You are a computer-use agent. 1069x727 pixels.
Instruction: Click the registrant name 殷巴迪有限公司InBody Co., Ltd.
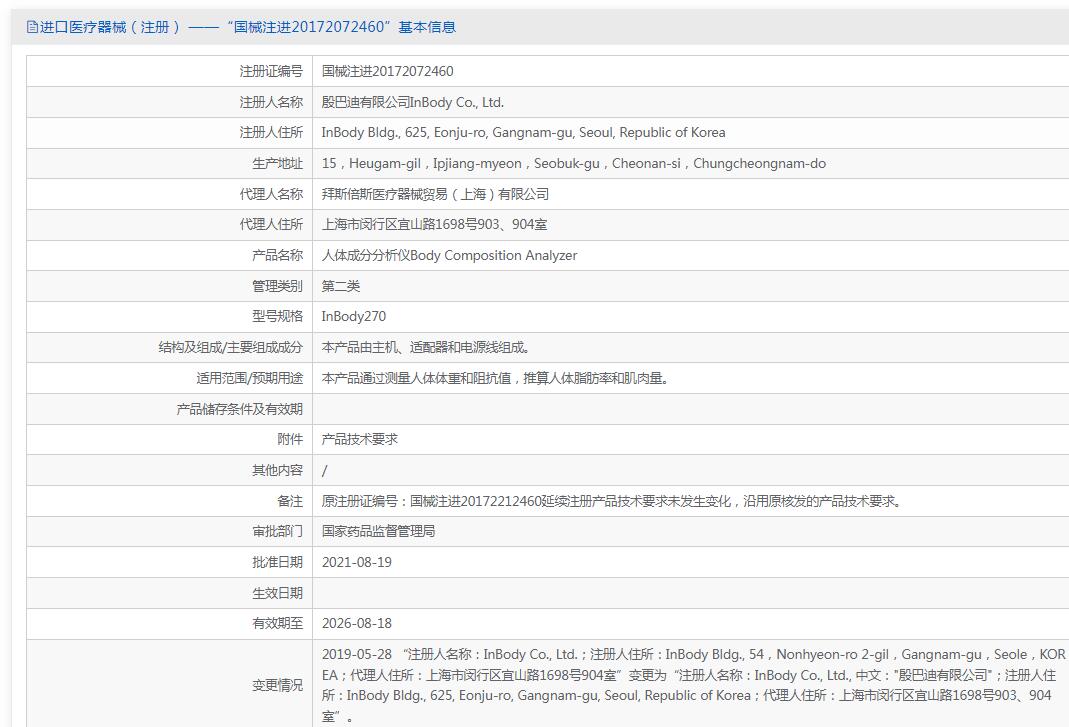[412, 102]
